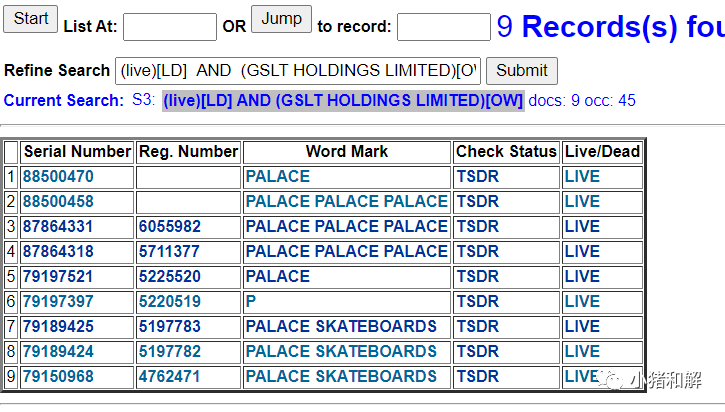Check TSDR status for 88500470
Screen dimensions: 725x412
coord(478,177)
